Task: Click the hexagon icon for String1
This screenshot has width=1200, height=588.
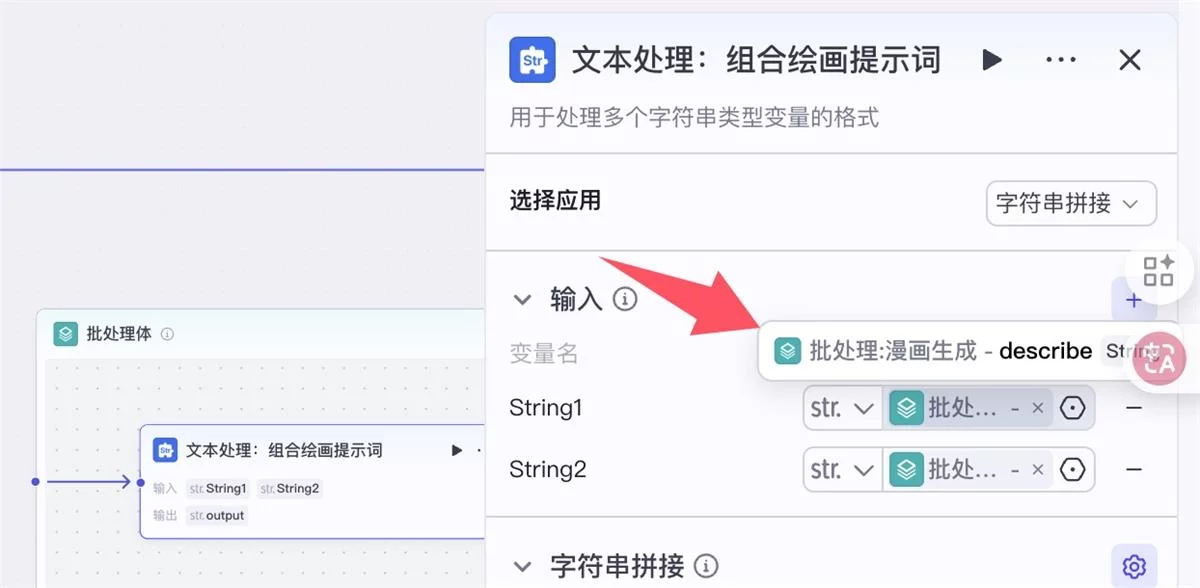Action: (x=1073, y=408)
